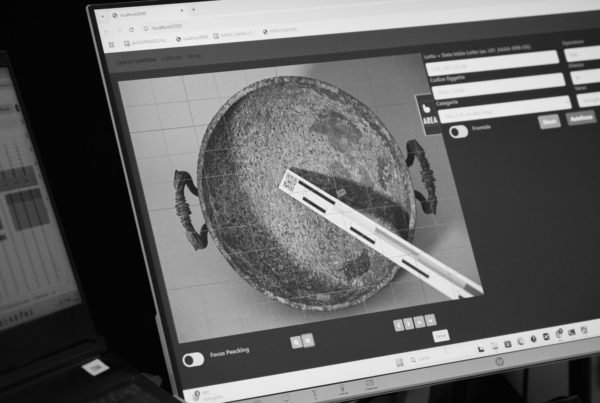Click the Lotto and Data inizio Lotto field
600x403 pixels.
pyautogui.click(x=492, y=63)
